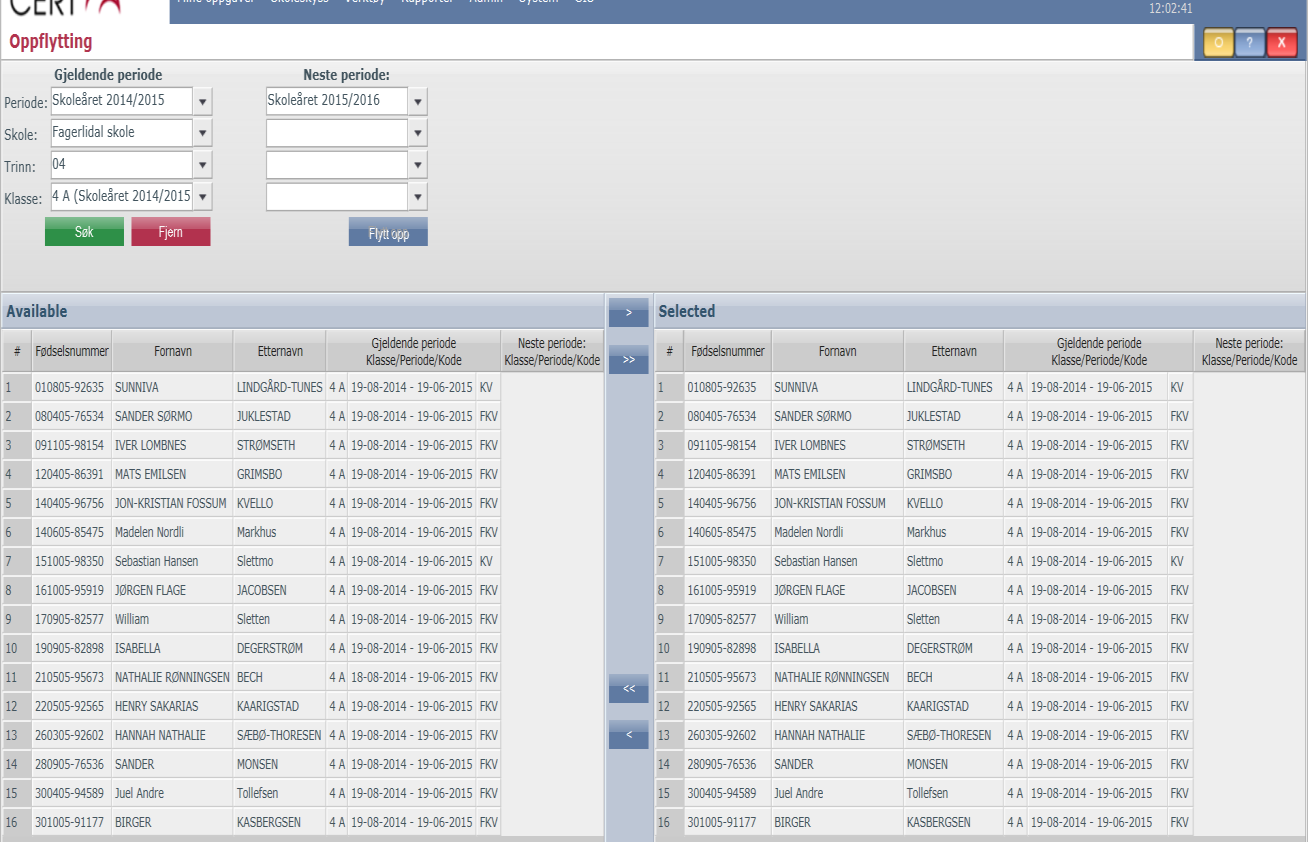Image resolution: width=1308 pixels, height=842 pixels.
Task: Select JON-KRISTIAN FOSSUM in the Available list
Action: pos(171,503)
